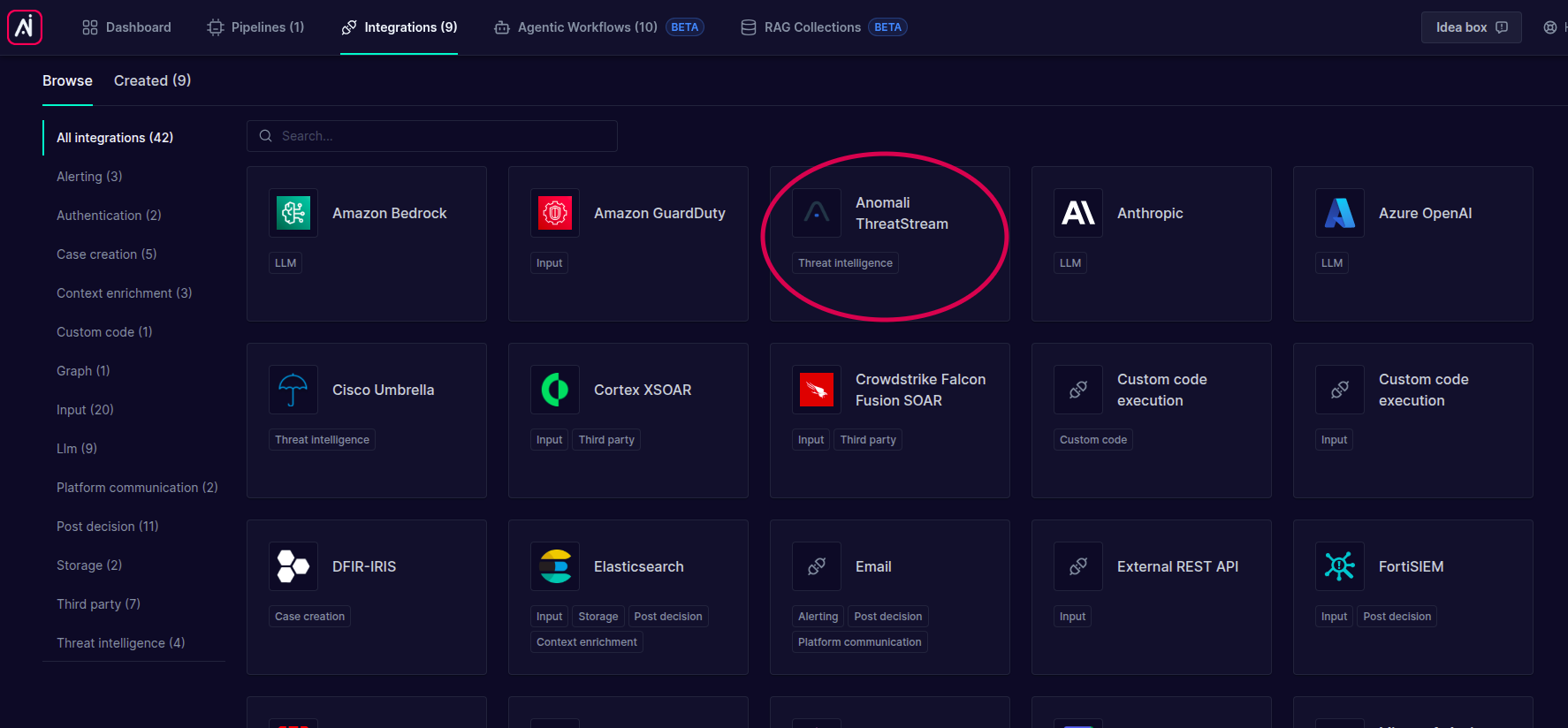
Task: Open the Amazon Bedrock integration icon
Action: point(293,213)
